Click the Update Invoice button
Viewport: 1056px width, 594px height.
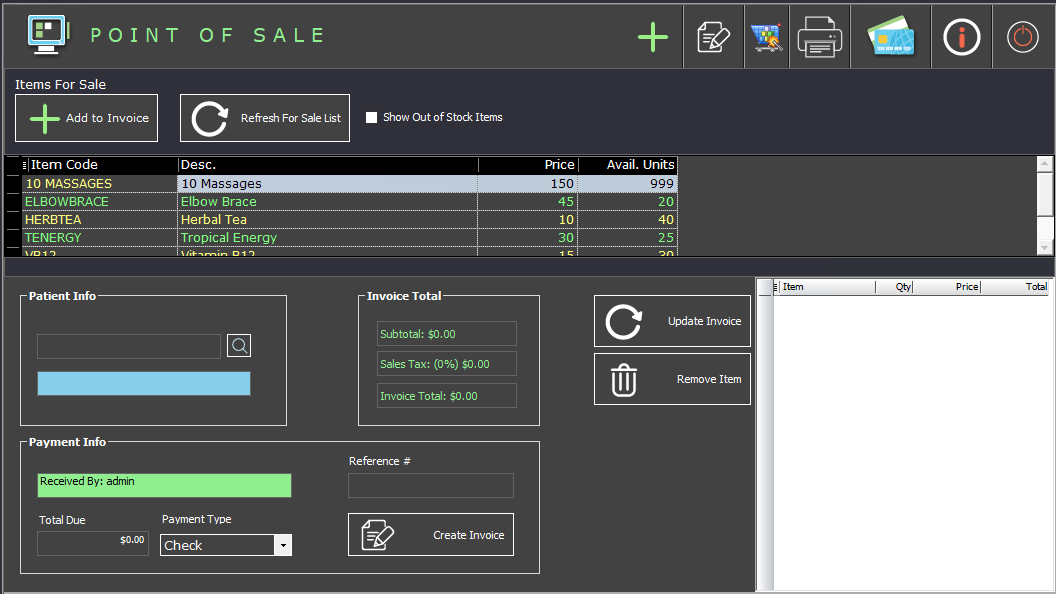pyautogui.click(x=672, y=321)
